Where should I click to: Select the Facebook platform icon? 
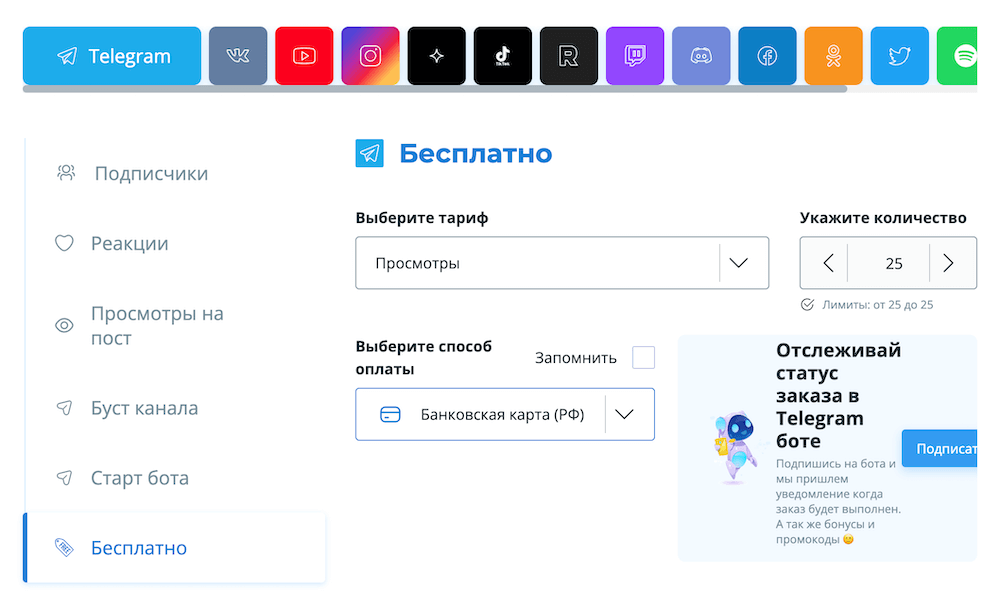point(767,56)
